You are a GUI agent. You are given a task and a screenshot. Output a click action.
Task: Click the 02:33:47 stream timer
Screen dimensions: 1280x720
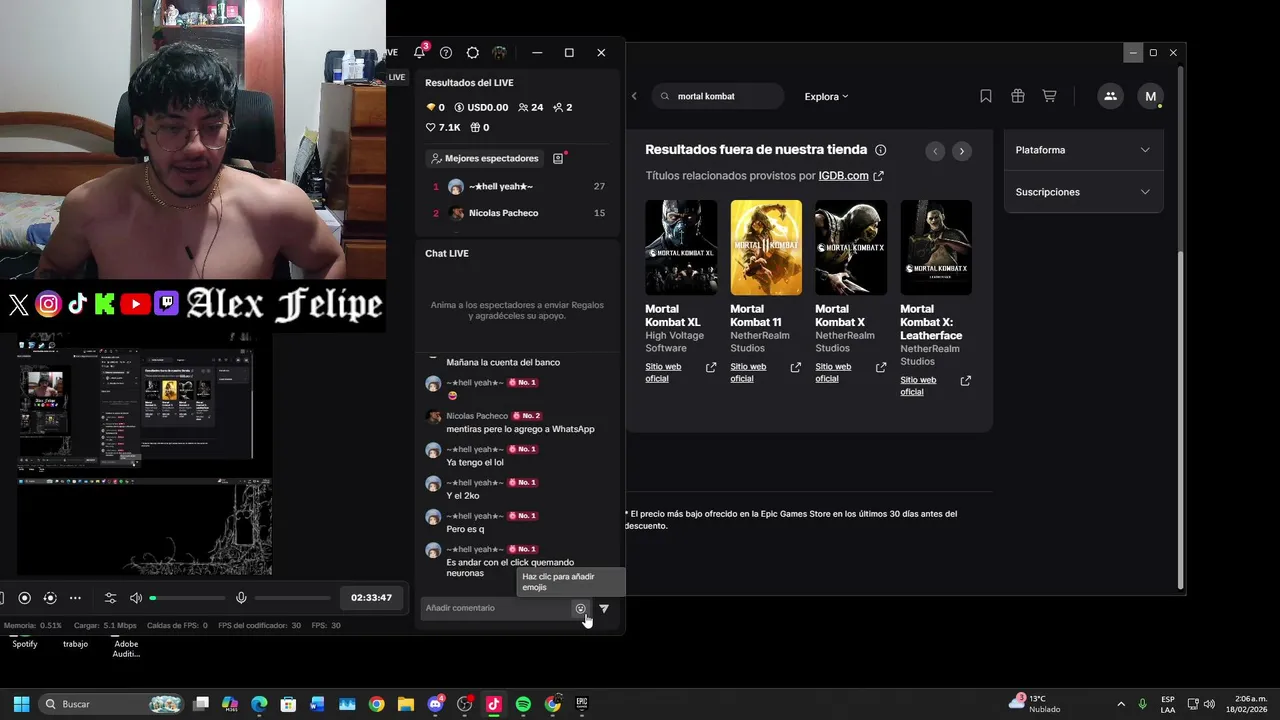pos(371,598)
